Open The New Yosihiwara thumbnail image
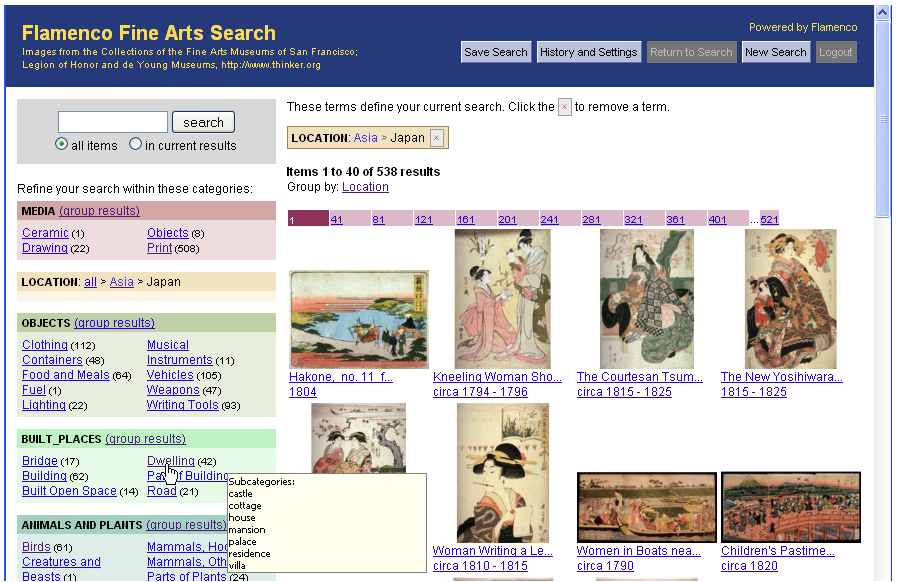This screenshot has height=582, width=897. pyautogui.click(x=791, y=299)
